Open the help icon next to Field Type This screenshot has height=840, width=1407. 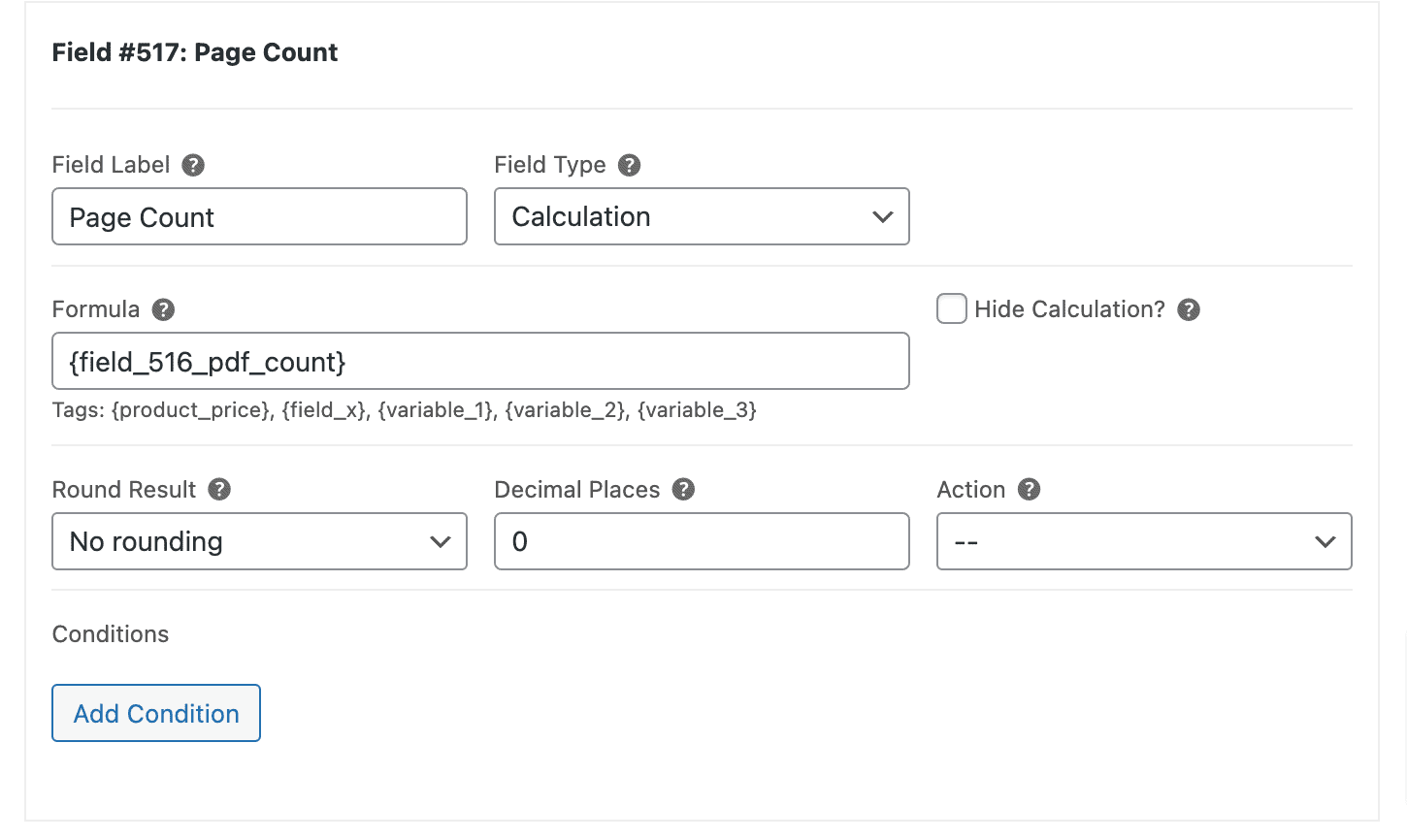(x=629, y=165)
